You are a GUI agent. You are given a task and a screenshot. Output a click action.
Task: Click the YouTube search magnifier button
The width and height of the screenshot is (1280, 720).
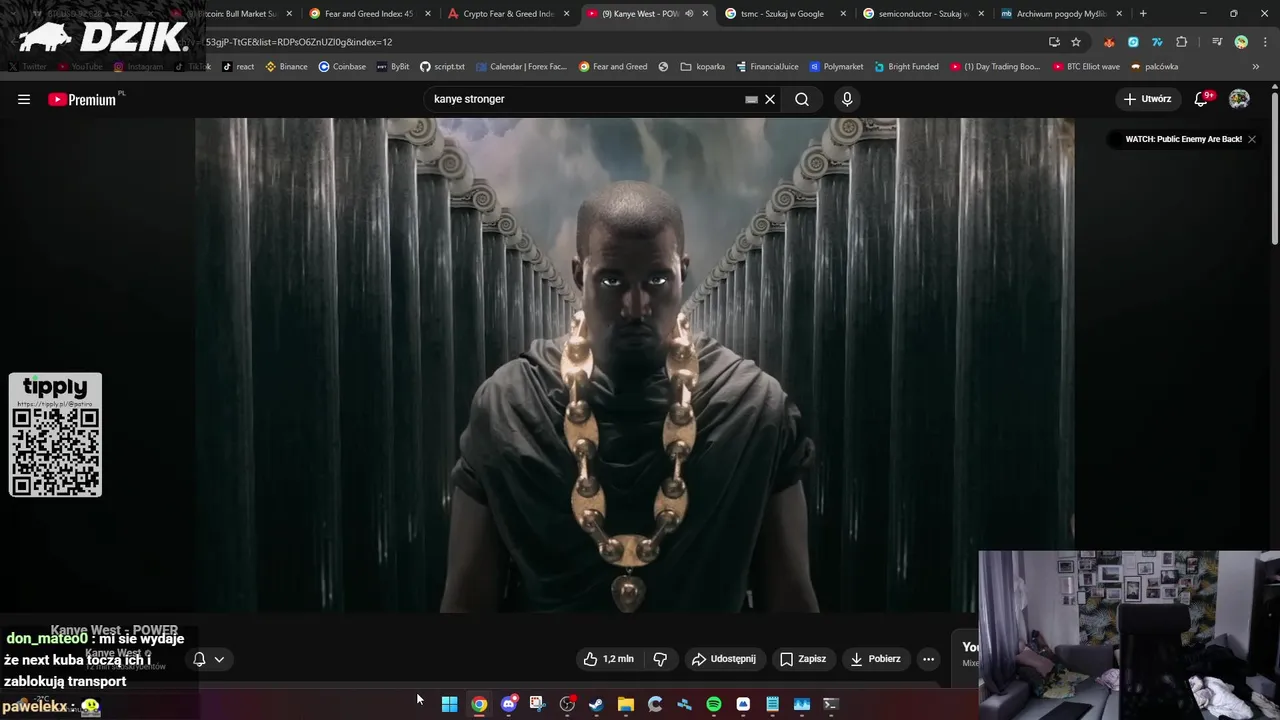(x=802, y=99)
